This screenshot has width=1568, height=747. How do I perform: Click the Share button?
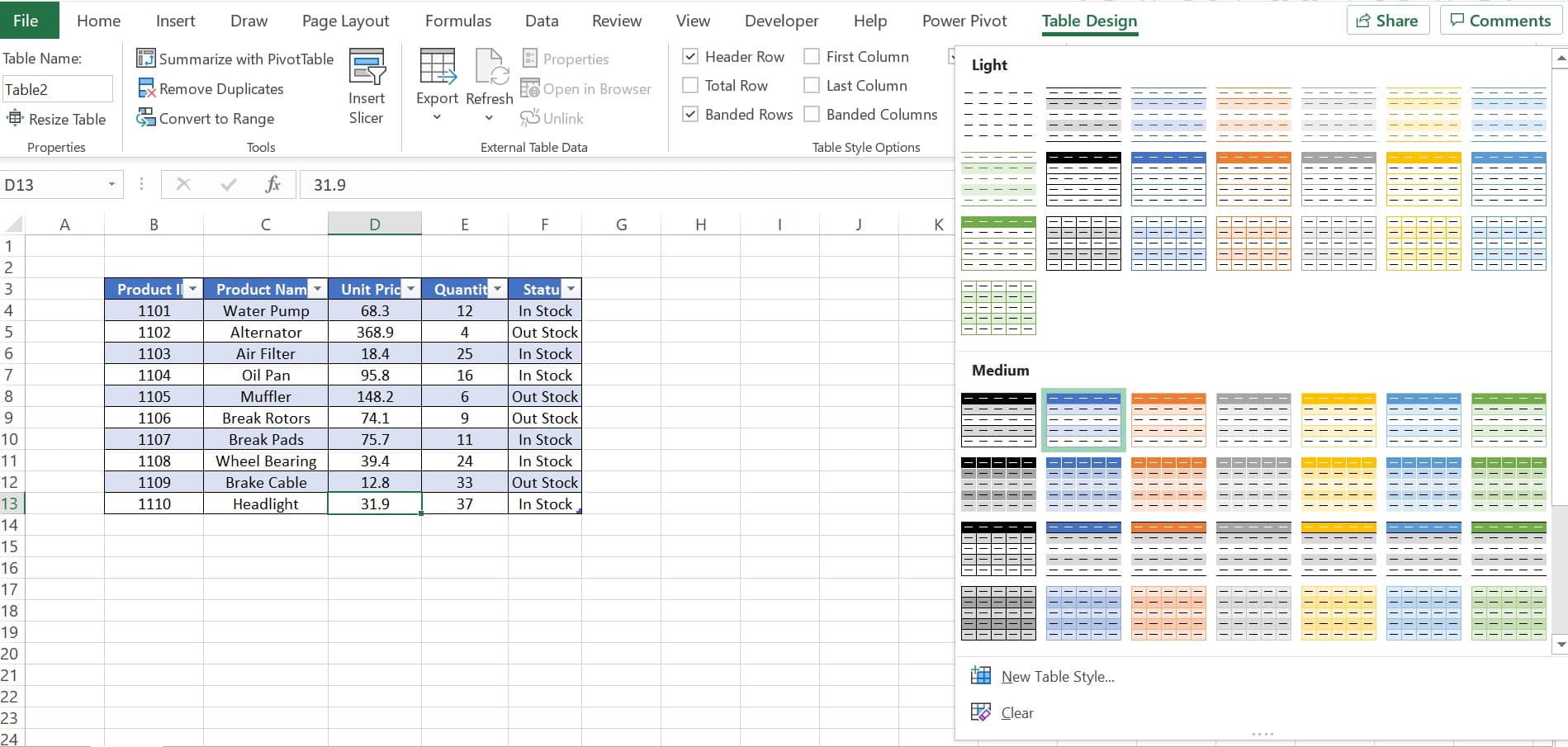point(1387,20)
